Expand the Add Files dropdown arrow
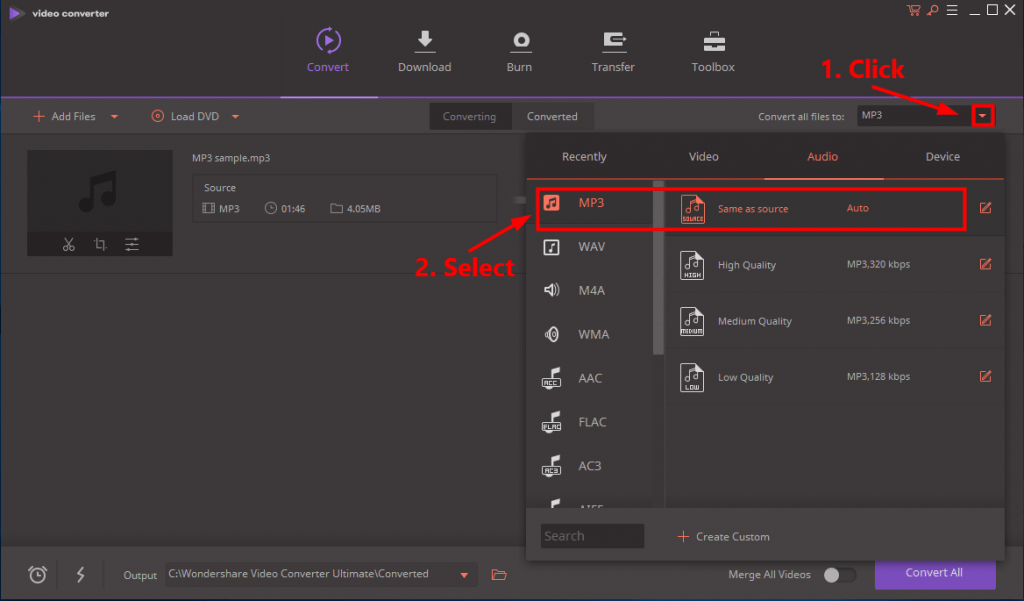The image size is (1024, 601). pyautogui.click(x=114, y=117)
